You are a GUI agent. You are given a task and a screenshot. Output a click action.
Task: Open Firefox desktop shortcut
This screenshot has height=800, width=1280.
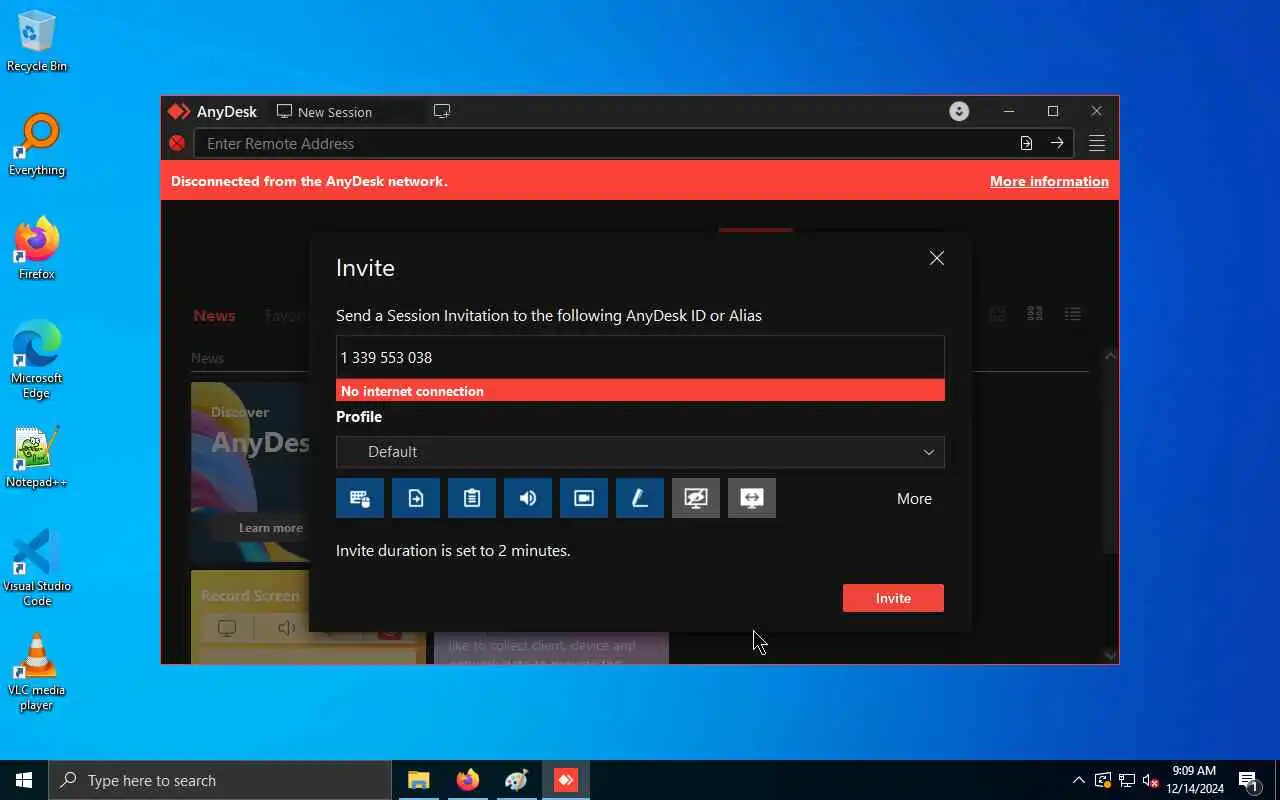[37, 249]
